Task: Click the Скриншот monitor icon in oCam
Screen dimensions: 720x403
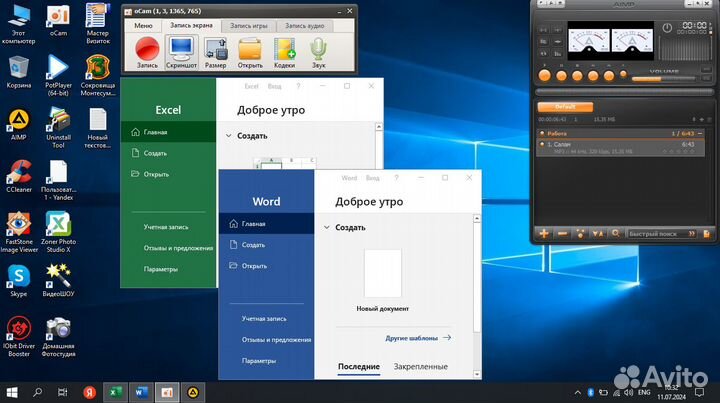Action: click(x=181, y=49)
